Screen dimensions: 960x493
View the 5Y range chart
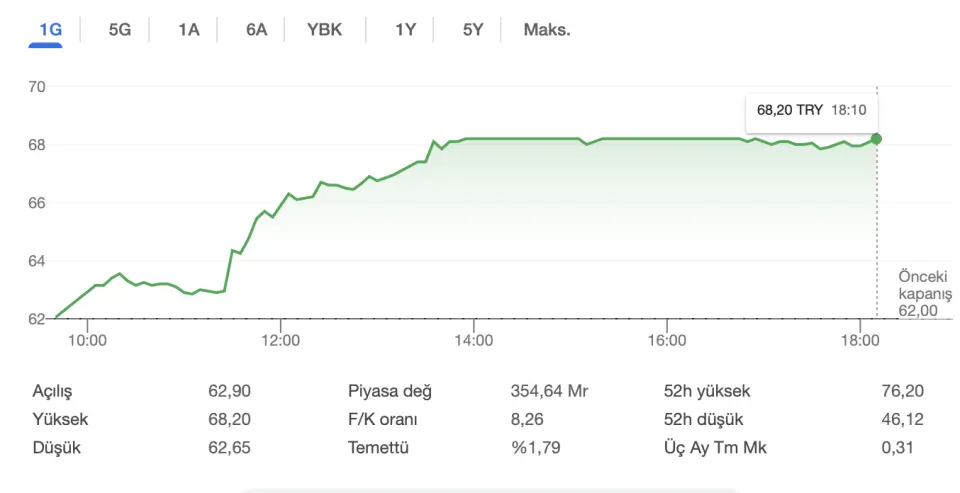tap(473, 29)
